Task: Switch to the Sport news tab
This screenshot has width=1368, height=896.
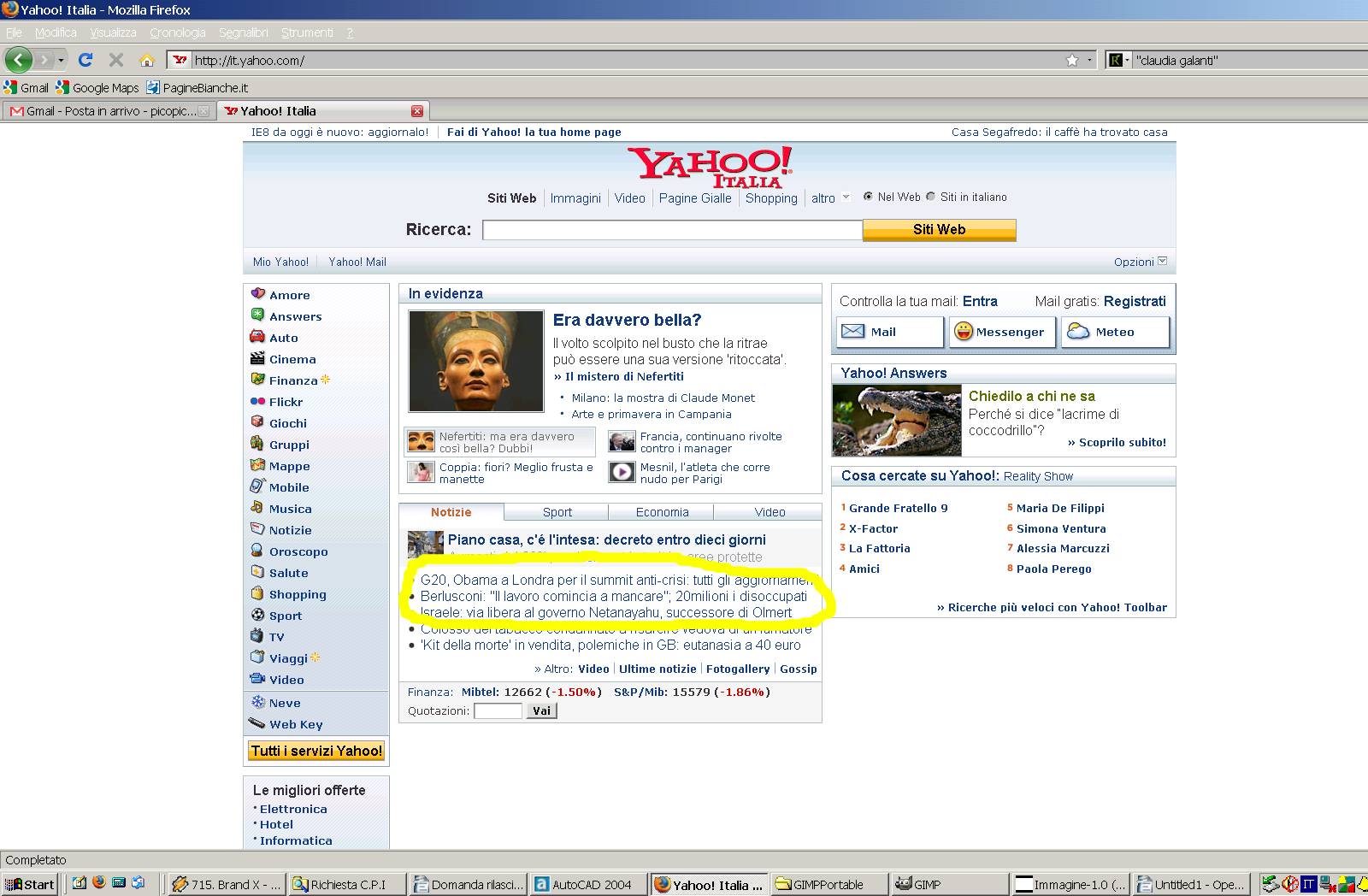Action: click(557, 512)
